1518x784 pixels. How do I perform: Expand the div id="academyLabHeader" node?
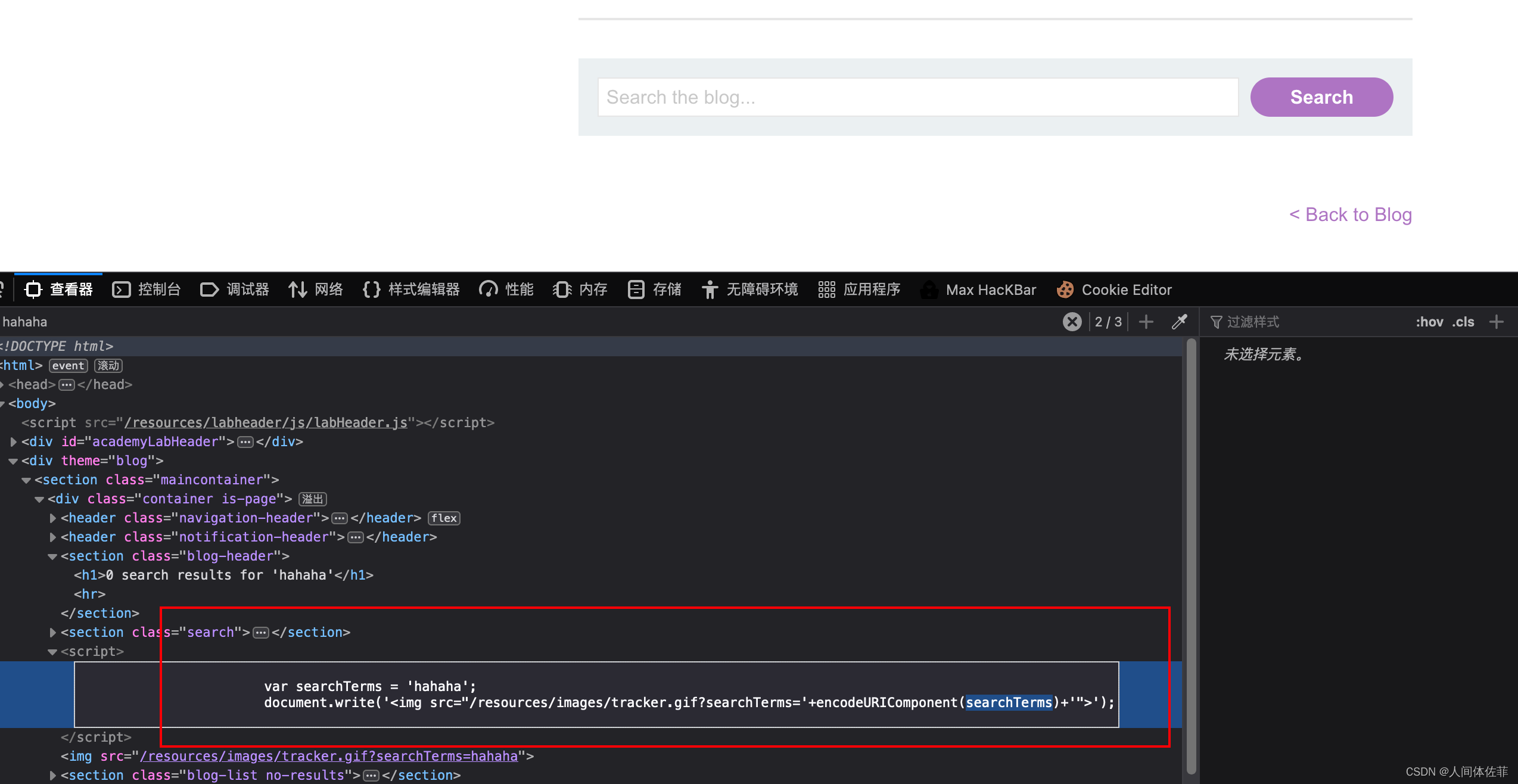(x=13, y=441)
